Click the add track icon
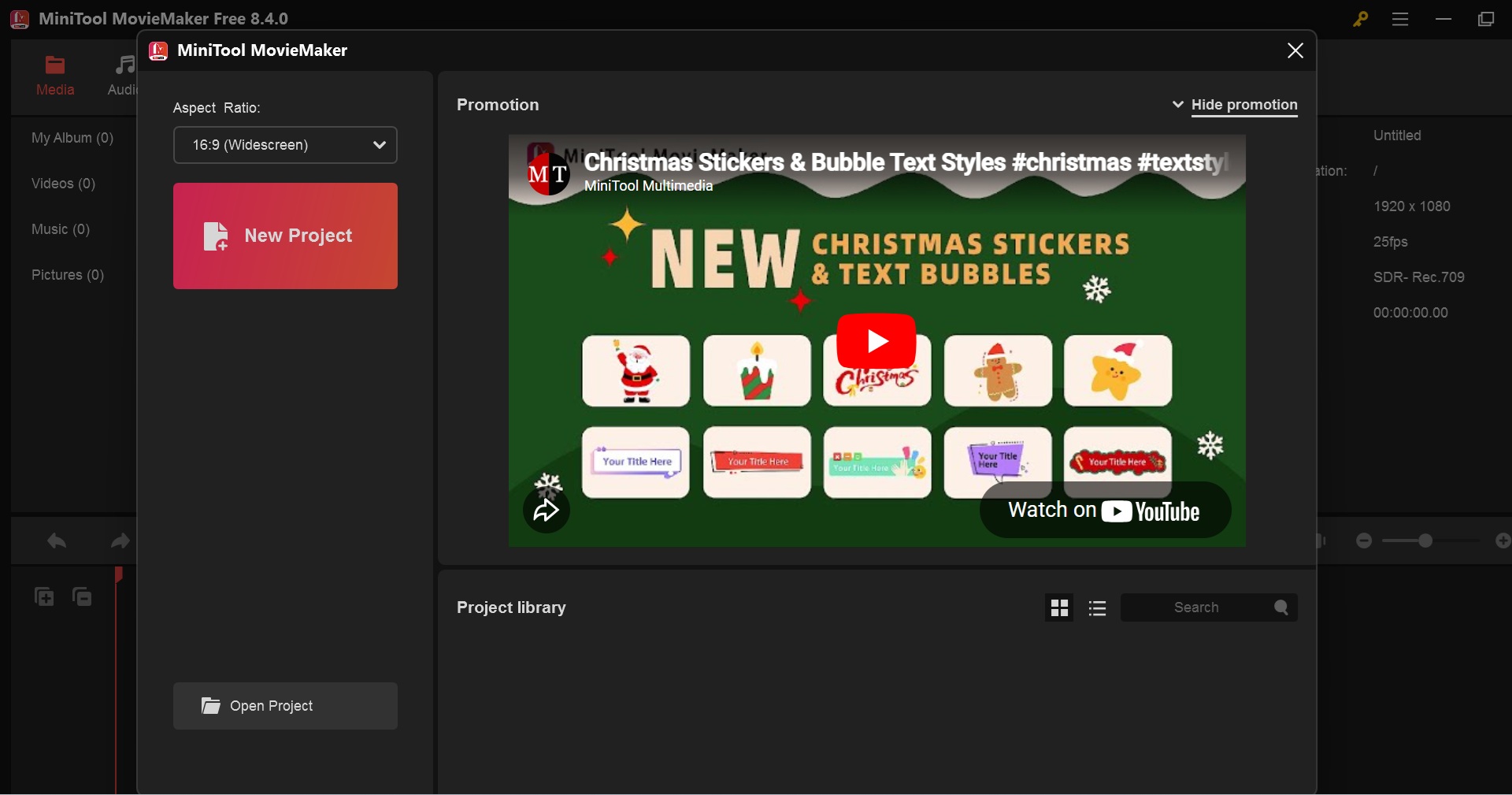 (x=44, y=597)
